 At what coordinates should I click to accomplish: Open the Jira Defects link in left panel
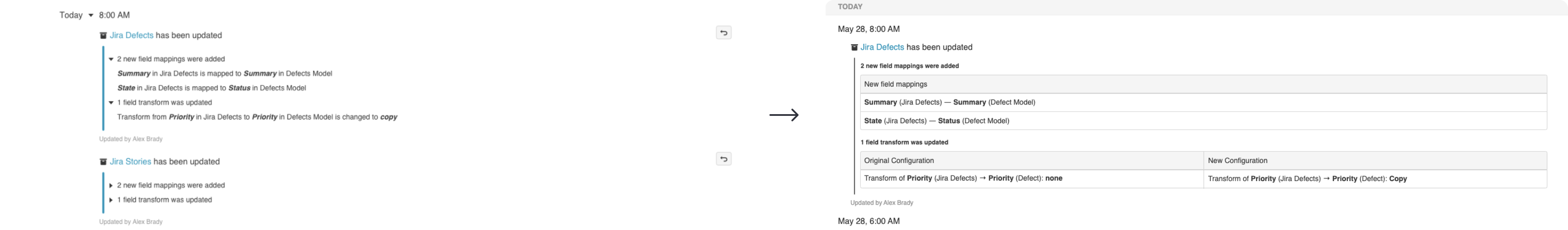click(x=132, y=35)
